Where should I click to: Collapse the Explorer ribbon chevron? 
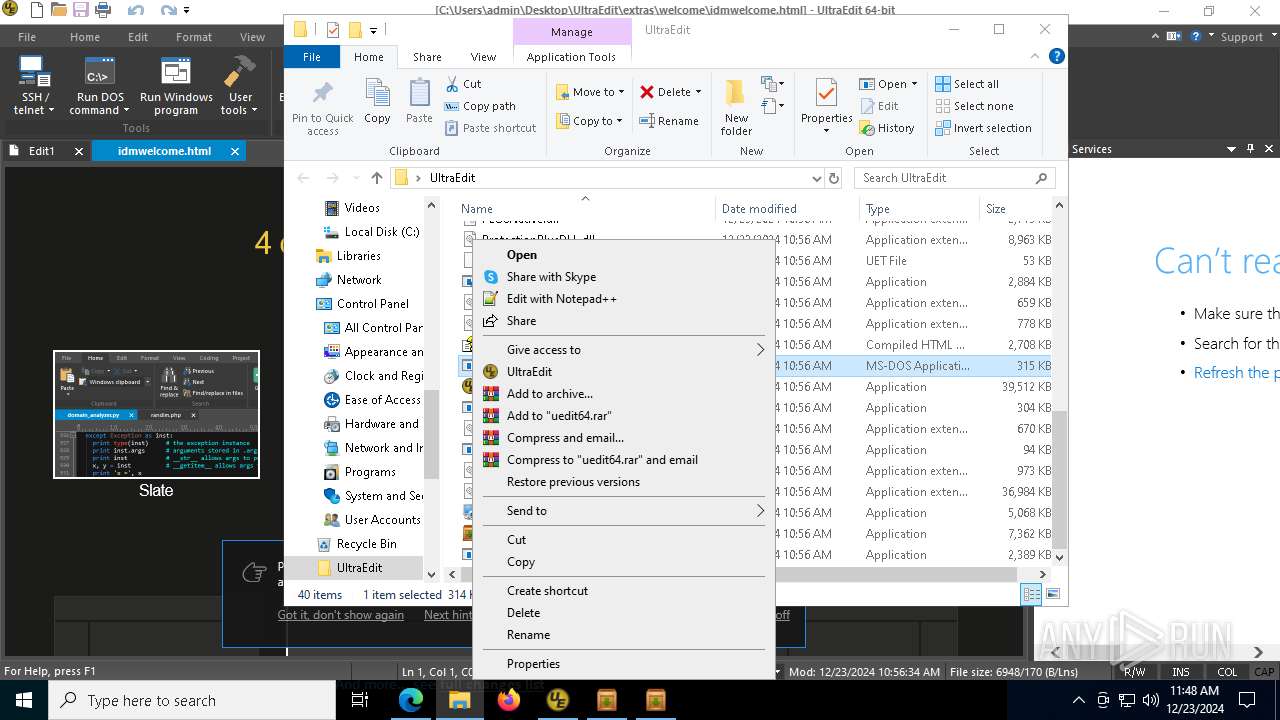tap(1037, 57)
